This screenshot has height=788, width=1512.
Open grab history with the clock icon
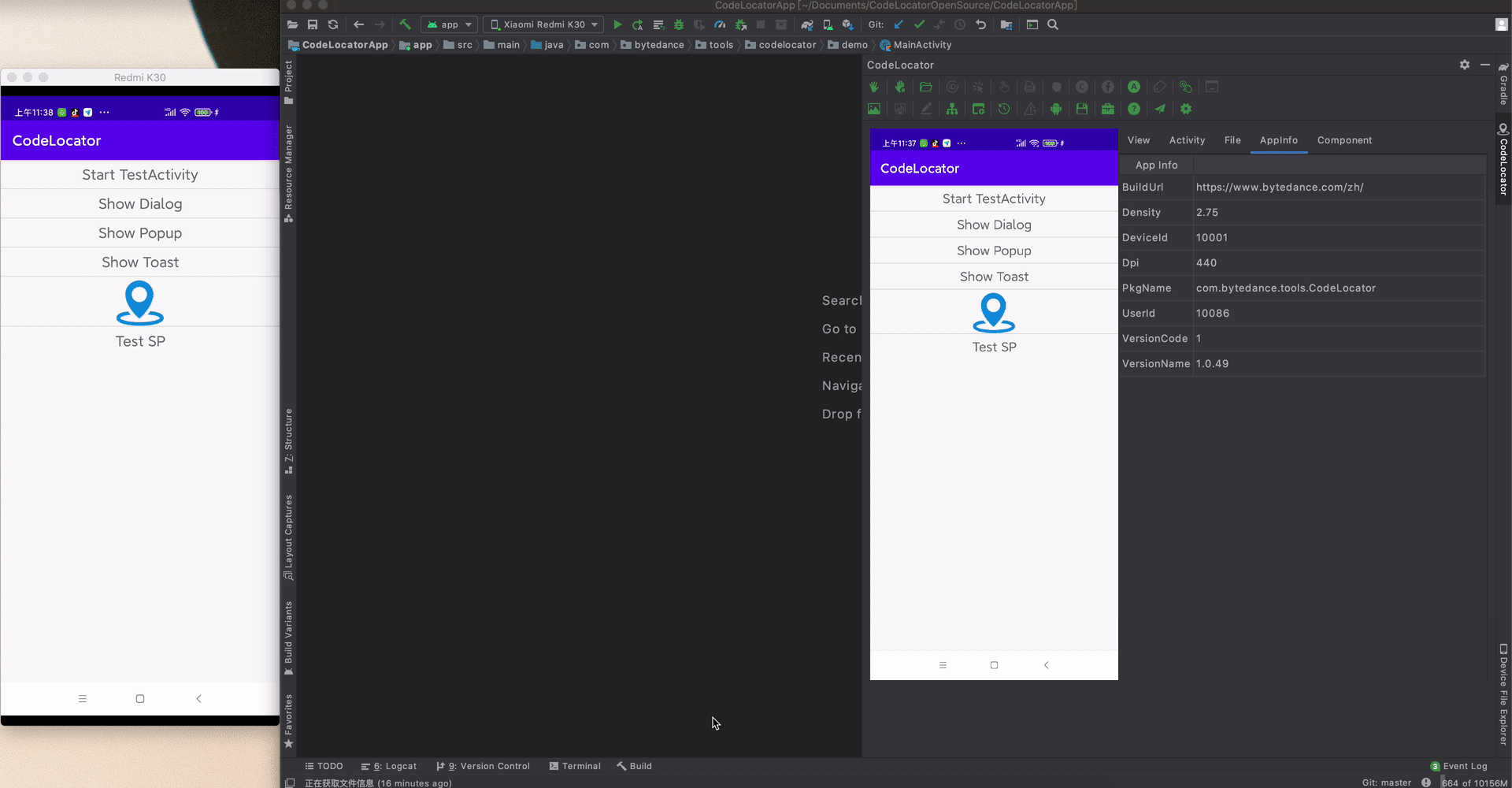(1004, 109)
